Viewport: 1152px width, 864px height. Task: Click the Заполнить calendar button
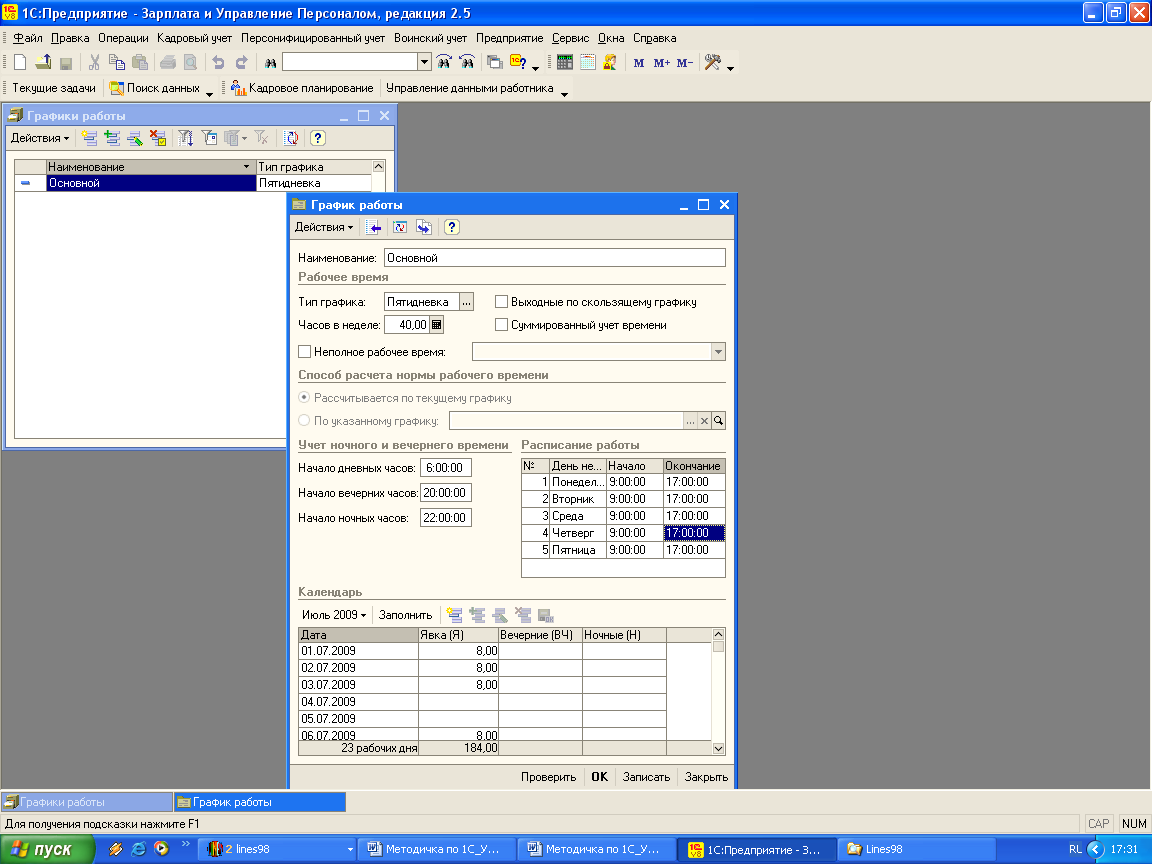(406, 615)
